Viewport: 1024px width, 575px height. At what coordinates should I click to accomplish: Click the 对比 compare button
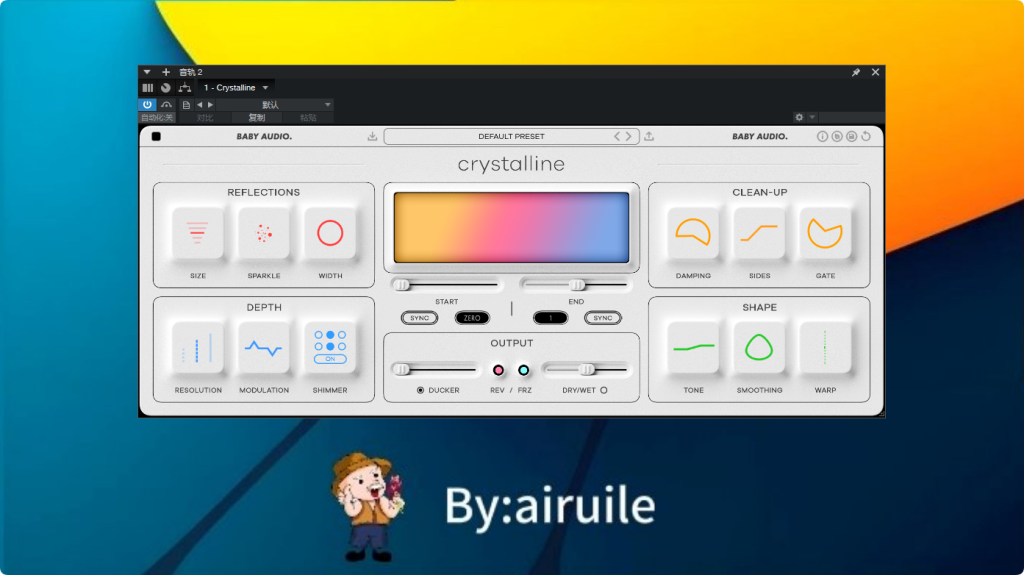[x=205, y=118]
